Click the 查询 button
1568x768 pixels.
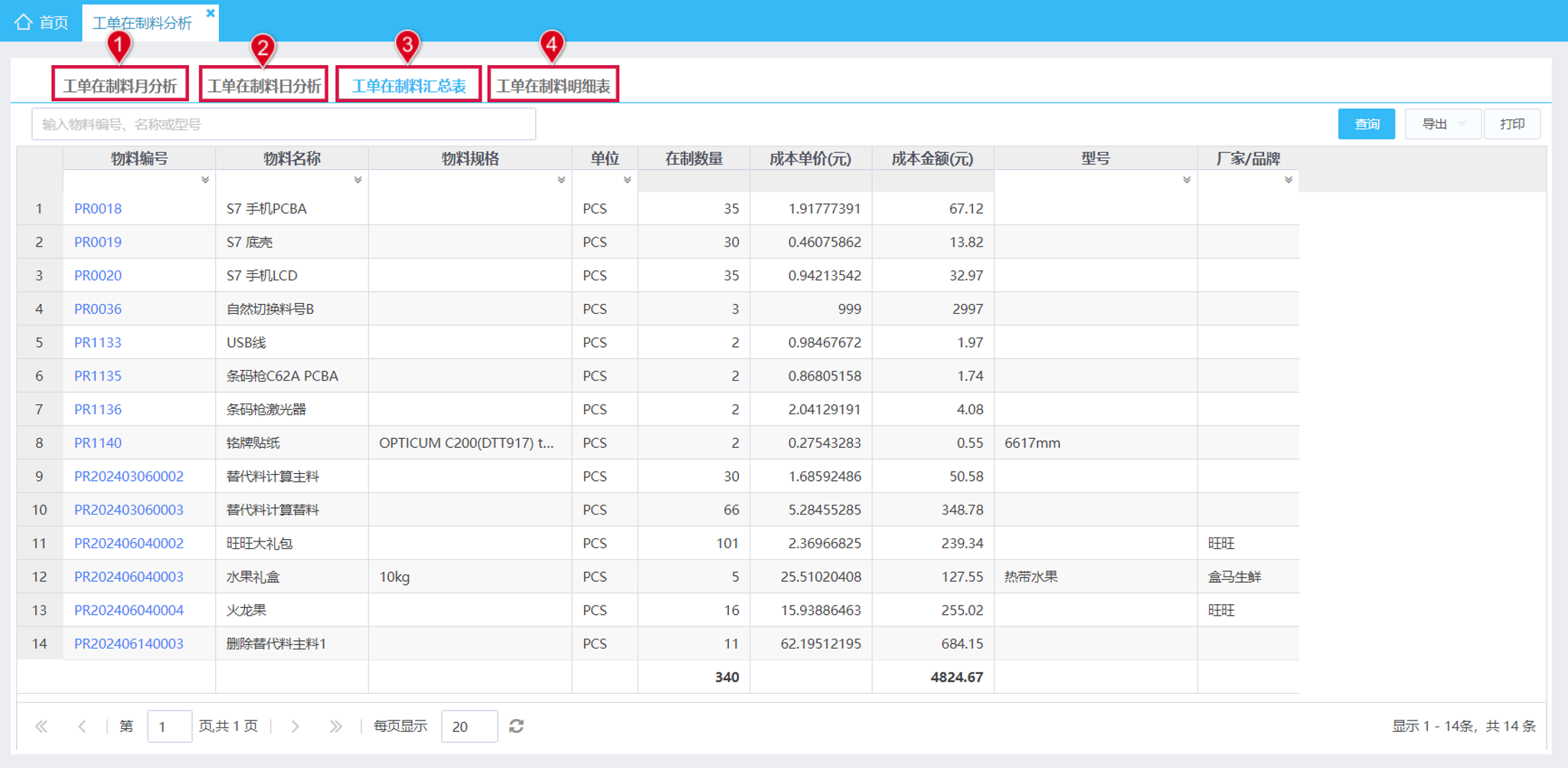(x=1367, y=124)
